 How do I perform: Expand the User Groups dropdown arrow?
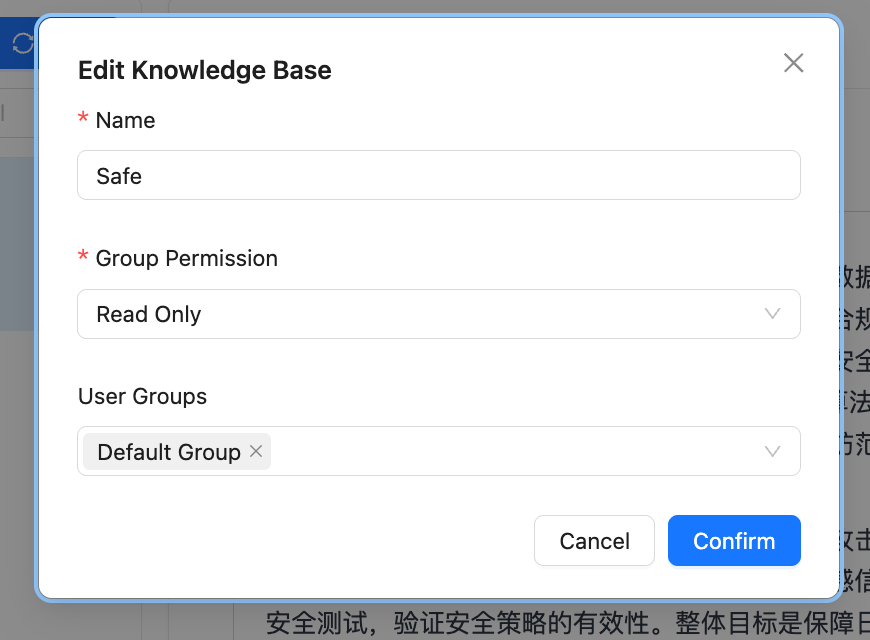point(772,451)
